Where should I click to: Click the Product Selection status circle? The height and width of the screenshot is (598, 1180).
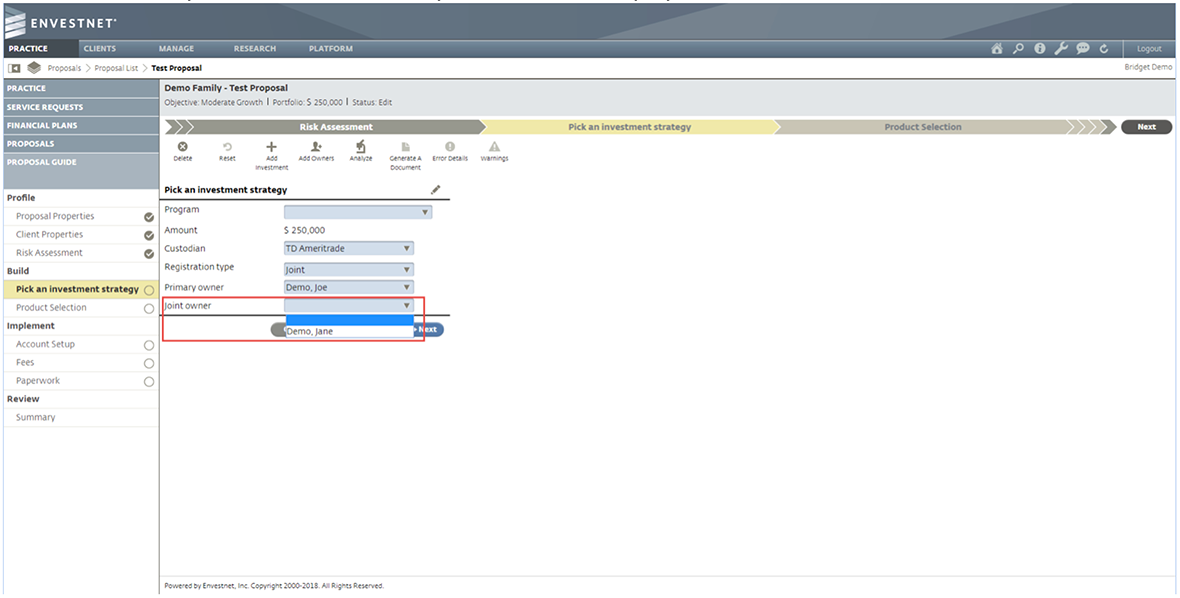click(x=149, y=308)
